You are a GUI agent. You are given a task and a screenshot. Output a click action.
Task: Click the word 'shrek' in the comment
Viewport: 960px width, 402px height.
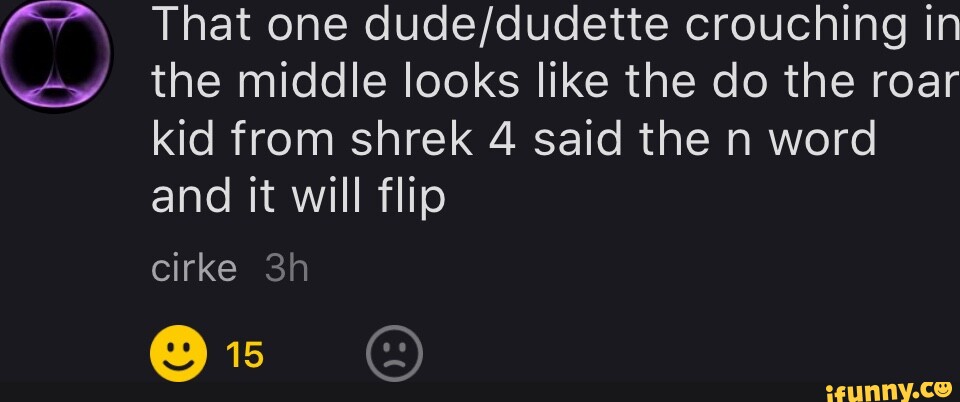[411, 140]
